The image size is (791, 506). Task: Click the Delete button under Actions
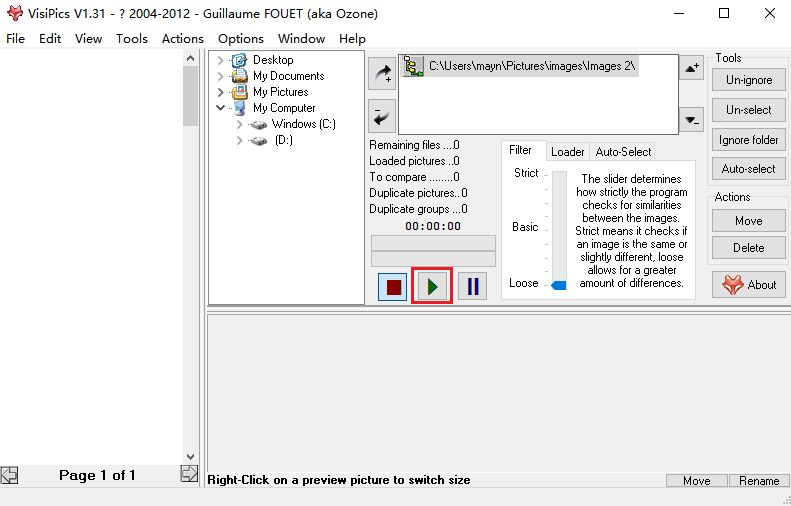pos(749,248)
